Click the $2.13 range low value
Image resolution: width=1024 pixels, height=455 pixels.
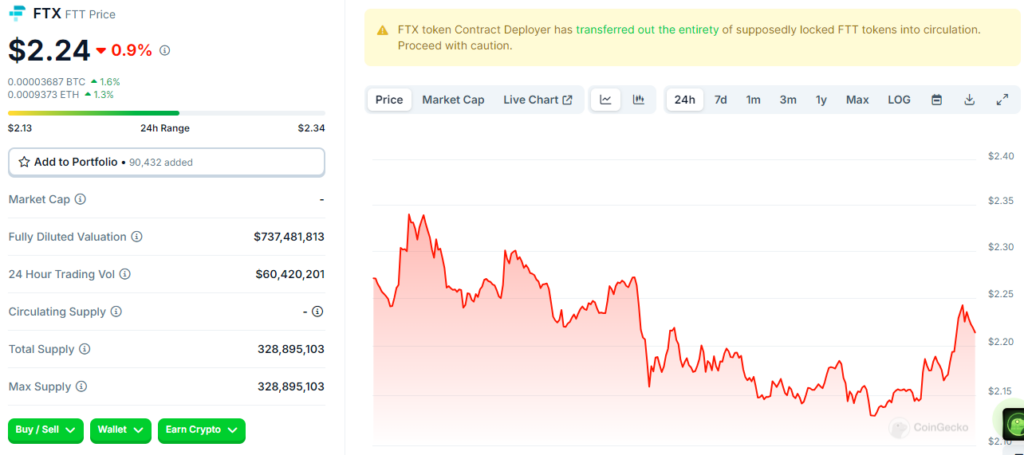(x=20, y=128)
